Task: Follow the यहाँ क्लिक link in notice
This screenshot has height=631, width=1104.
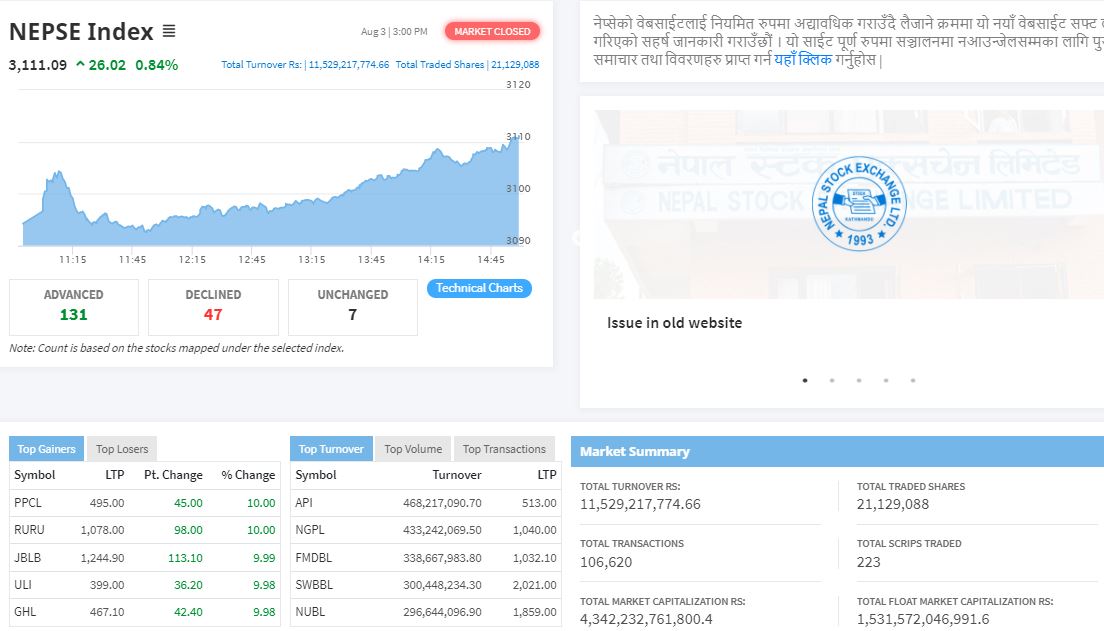Action: (803, 60)
